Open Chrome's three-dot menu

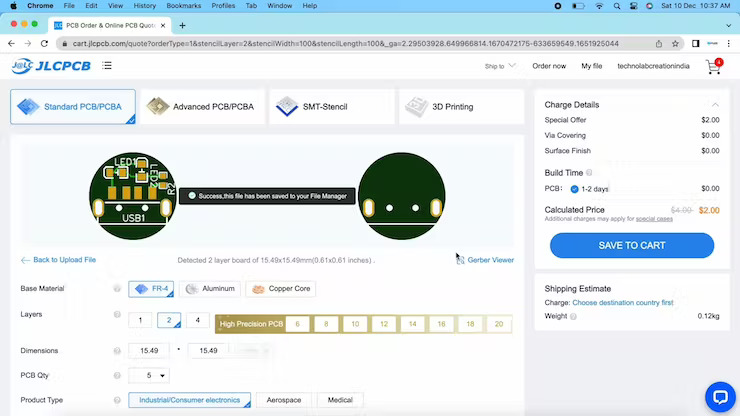[x=729, y=43]
